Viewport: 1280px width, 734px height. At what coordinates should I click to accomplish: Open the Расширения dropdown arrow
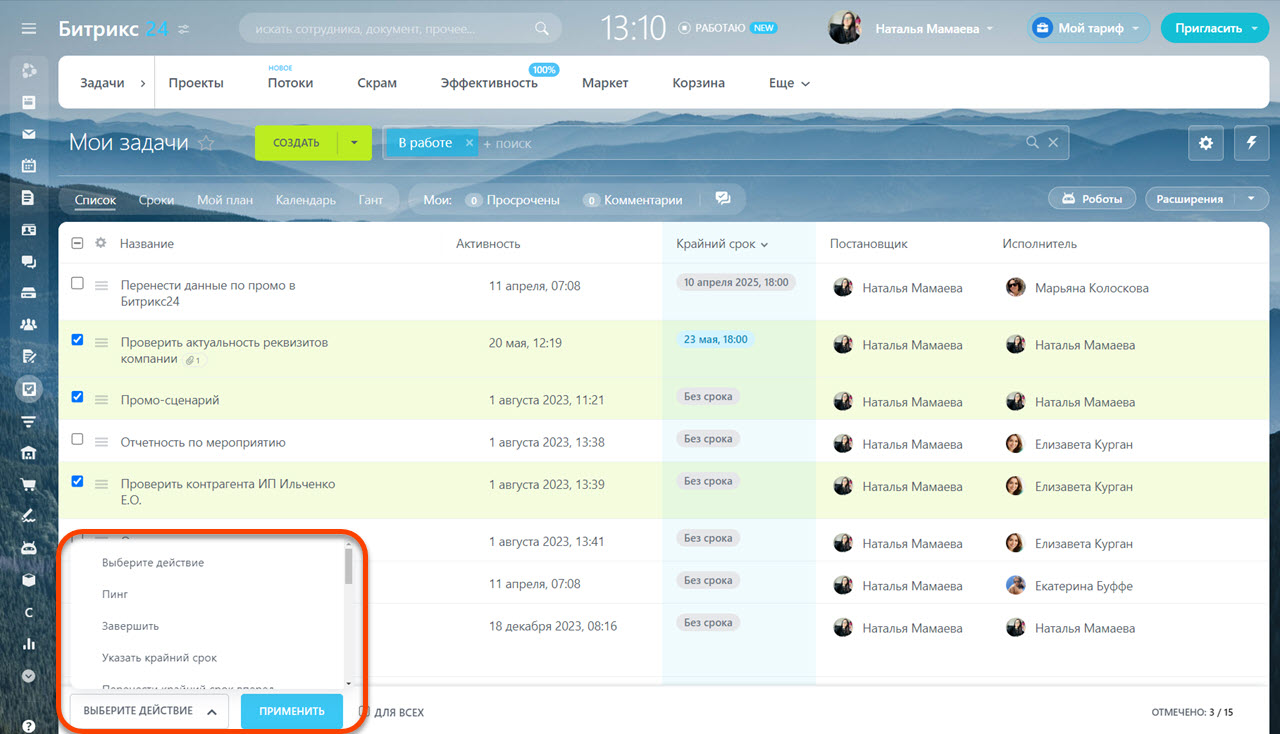(1252, 199)
